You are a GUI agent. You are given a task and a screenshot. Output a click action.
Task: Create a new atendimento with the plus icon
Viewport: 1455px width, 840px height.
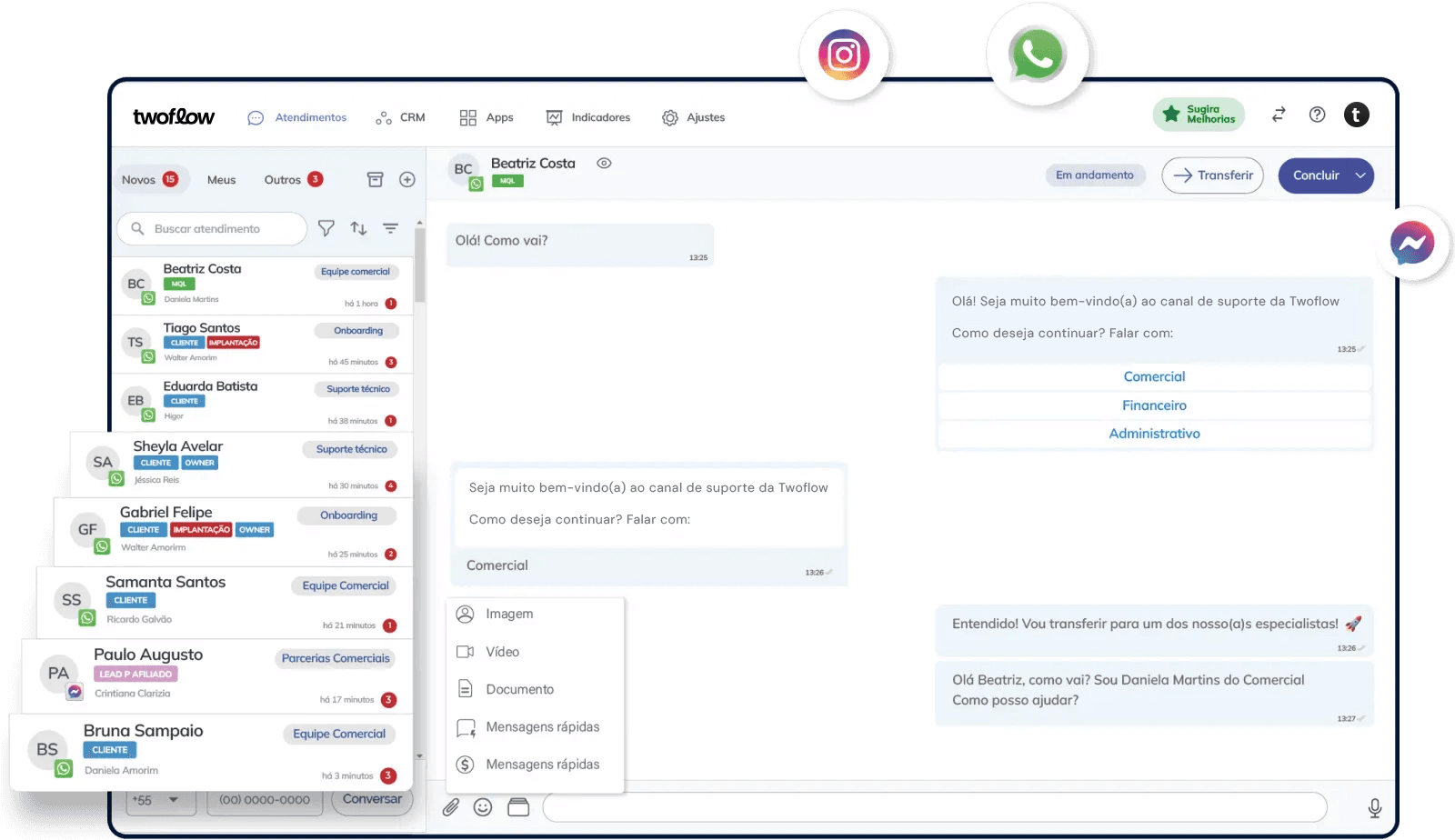coord(407,179)
